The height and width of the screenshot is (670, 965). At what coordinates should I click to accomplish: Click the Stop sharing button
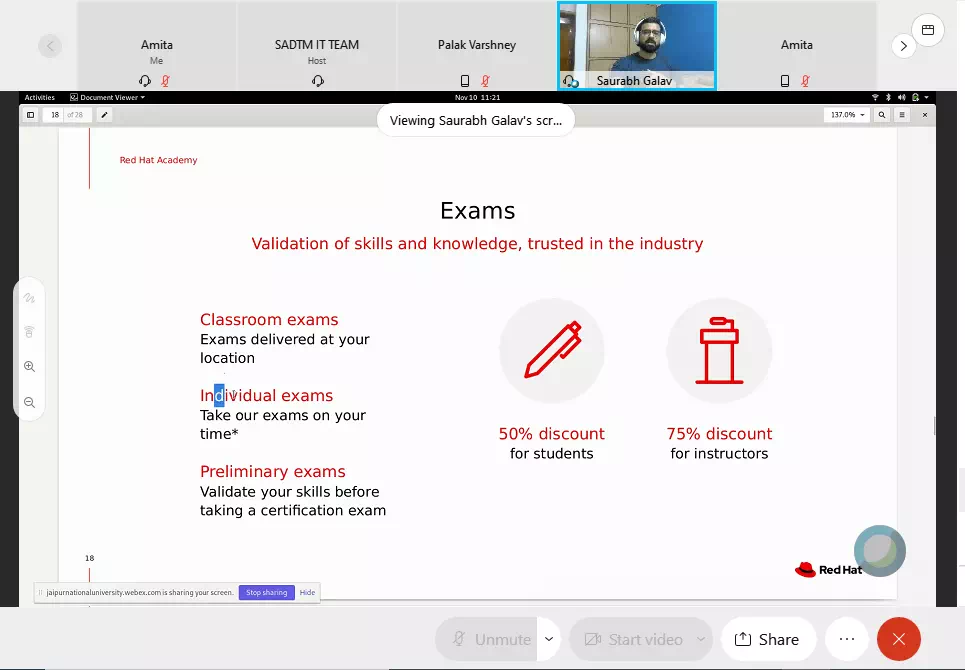pyautogui.click(x=266, y=592)
